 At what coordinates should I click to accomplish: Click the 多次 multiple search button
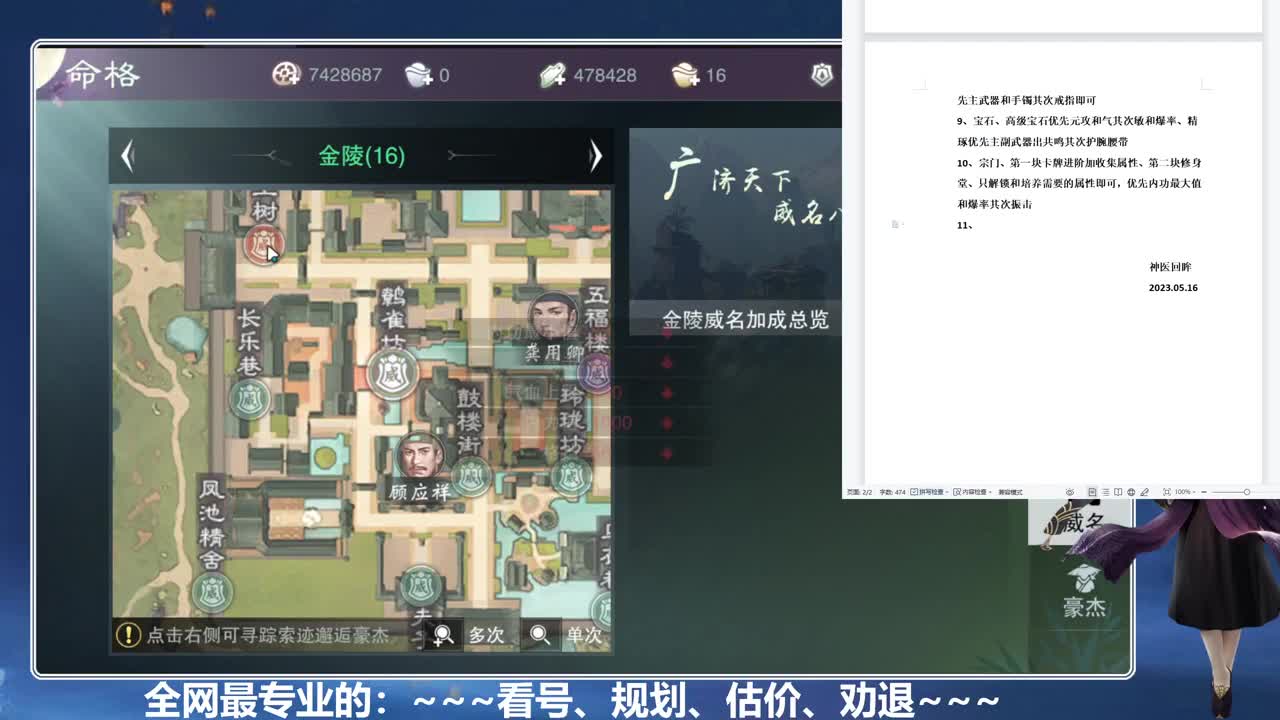(x=468, y=635)
